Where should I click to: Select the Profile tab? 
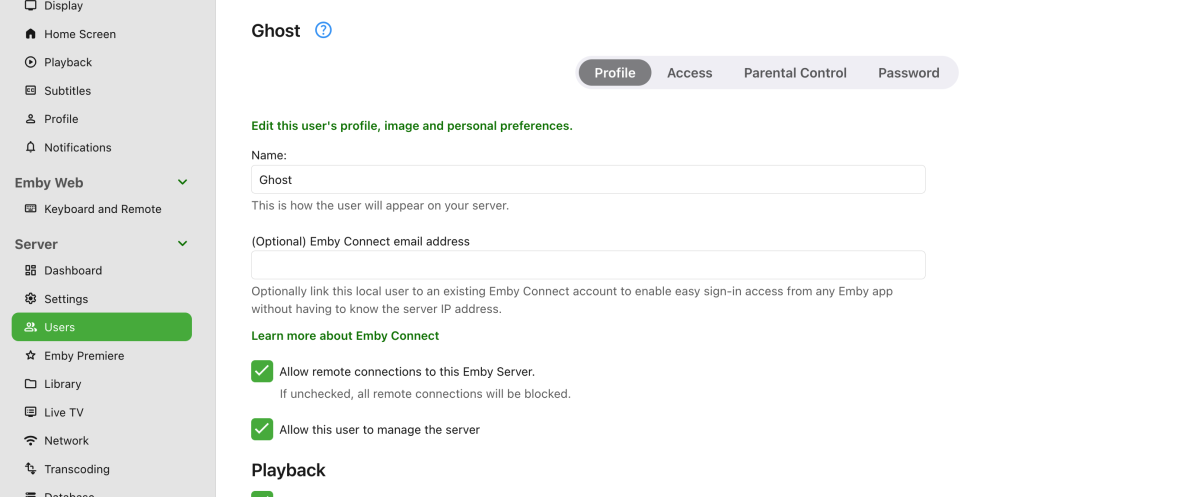click(615, 72)
